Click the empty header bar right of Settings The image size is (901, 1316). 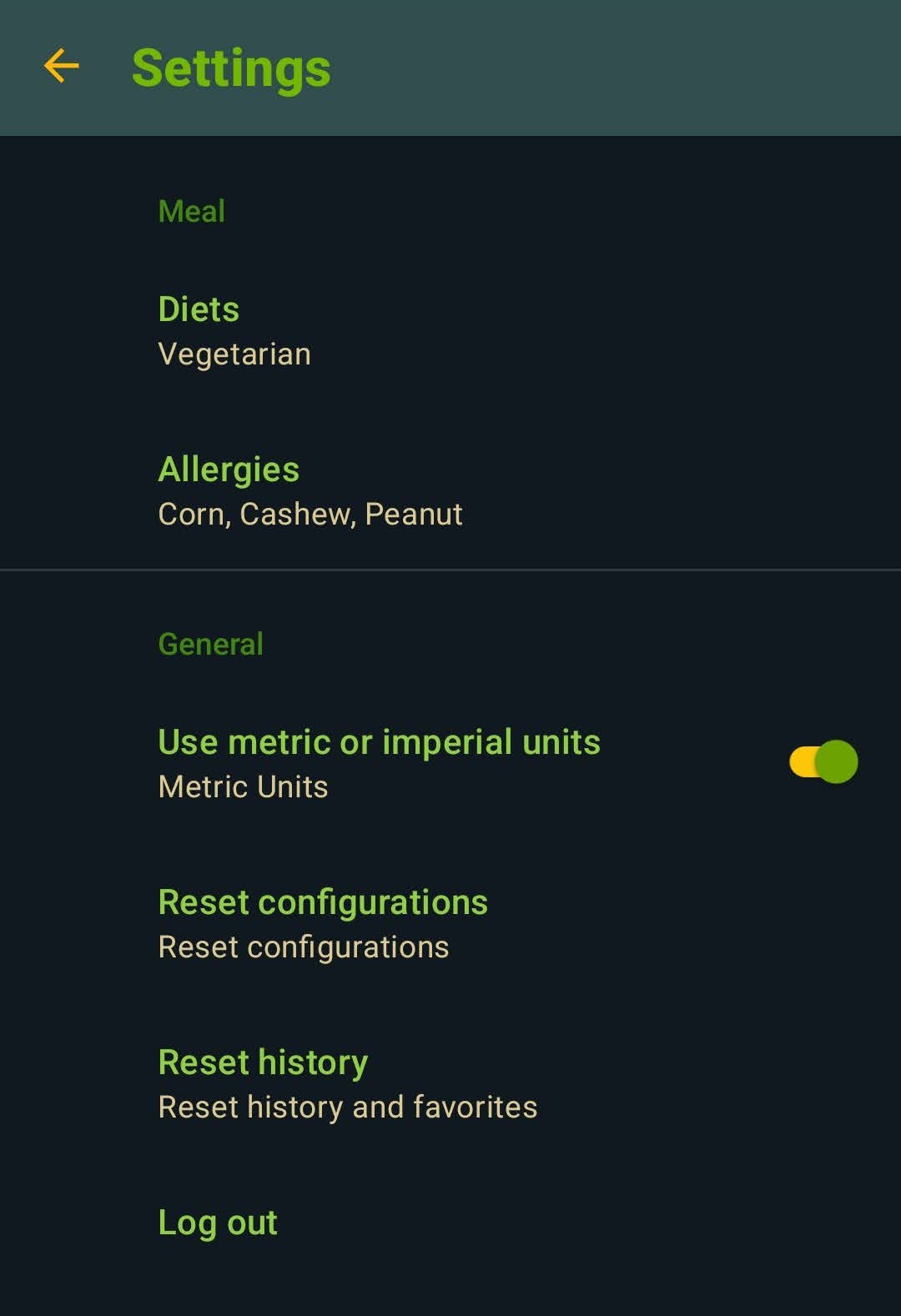pos(617,68)
